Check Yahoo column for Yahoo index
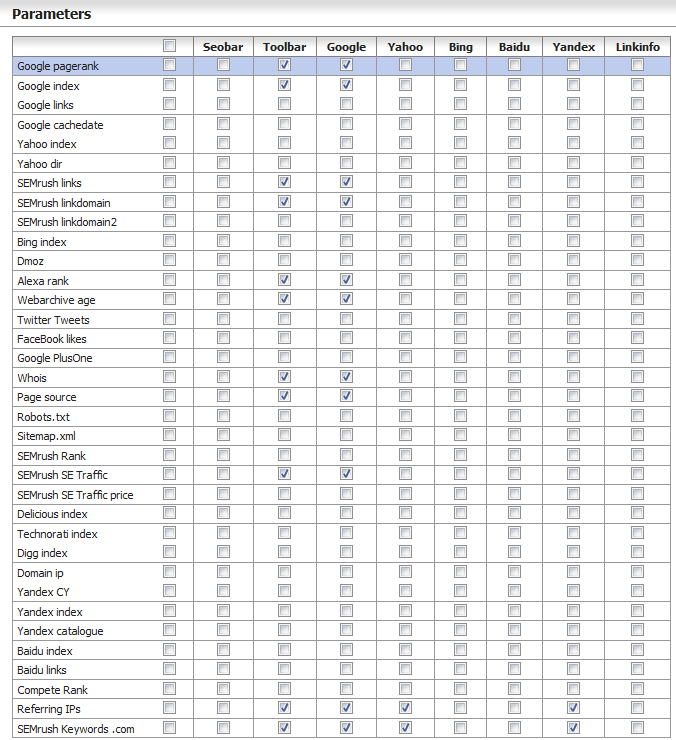The image size is (676, 740). click(405, 143)
